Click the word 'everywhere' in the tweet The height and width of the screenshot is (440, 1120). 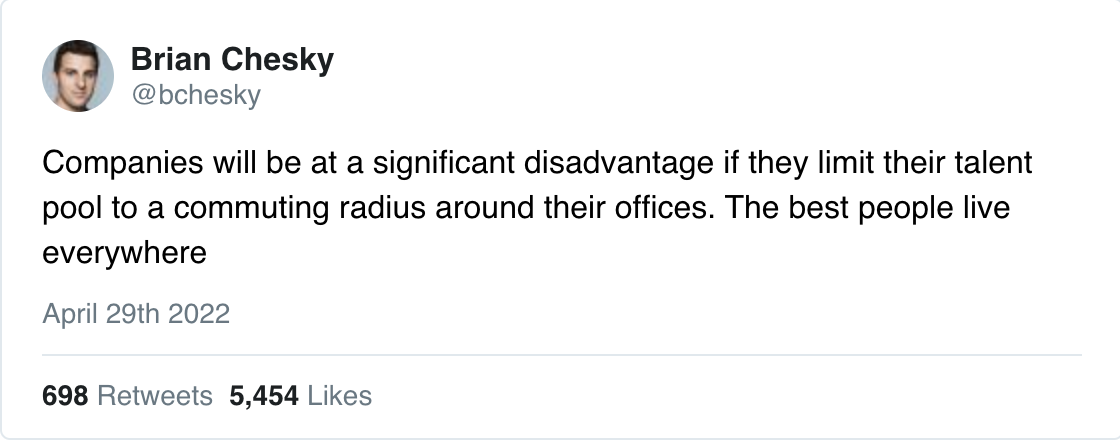coord(124,253)
